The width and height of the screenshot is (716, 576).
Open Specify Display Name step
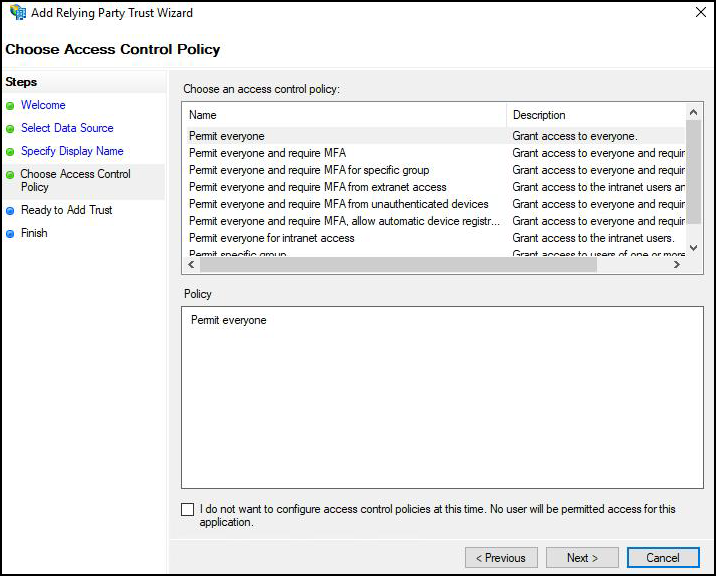click(x=72, y=151)
